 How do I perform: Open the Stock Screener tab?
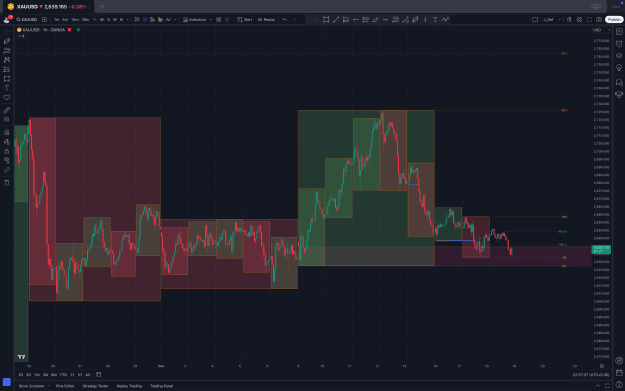coord(31,386)
